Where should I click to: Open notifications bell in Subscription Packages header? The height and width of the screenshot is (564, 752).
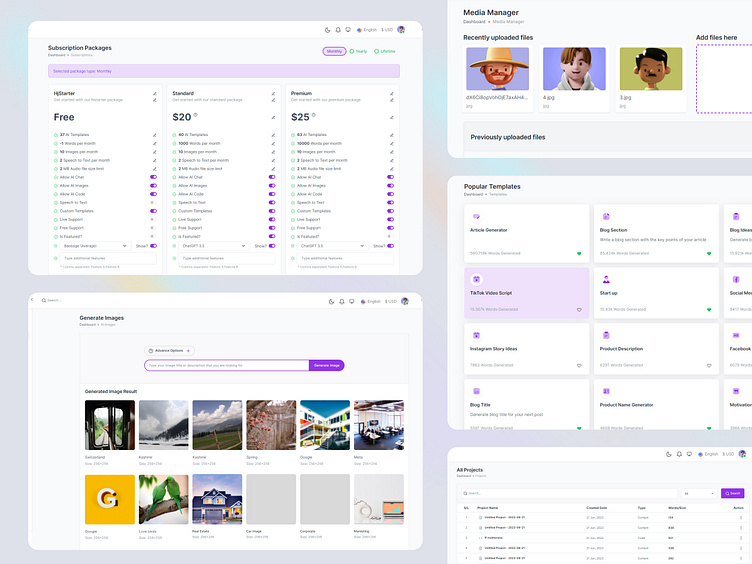pos(338,30)
